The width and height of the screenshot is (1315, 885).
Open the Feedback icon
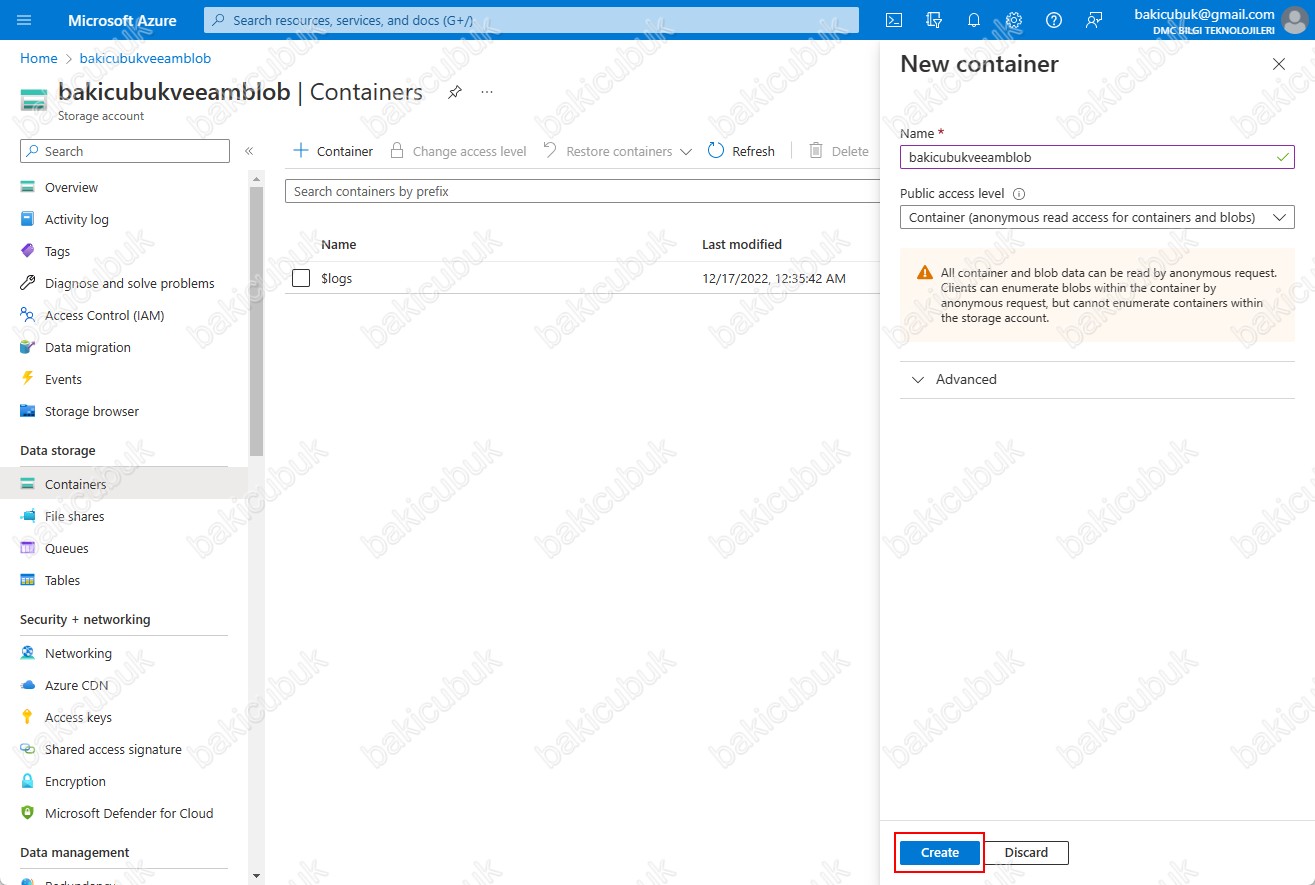click(x=1094, y=20)
